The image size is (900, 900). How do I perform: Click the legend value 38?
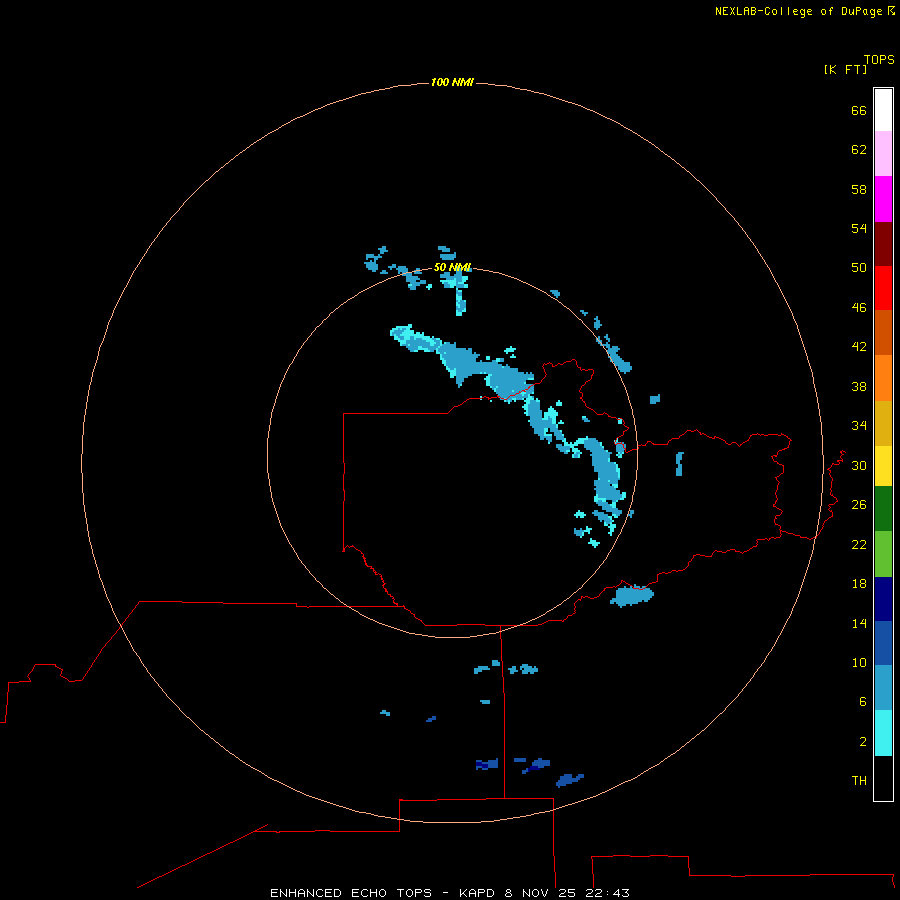[859, 387]
